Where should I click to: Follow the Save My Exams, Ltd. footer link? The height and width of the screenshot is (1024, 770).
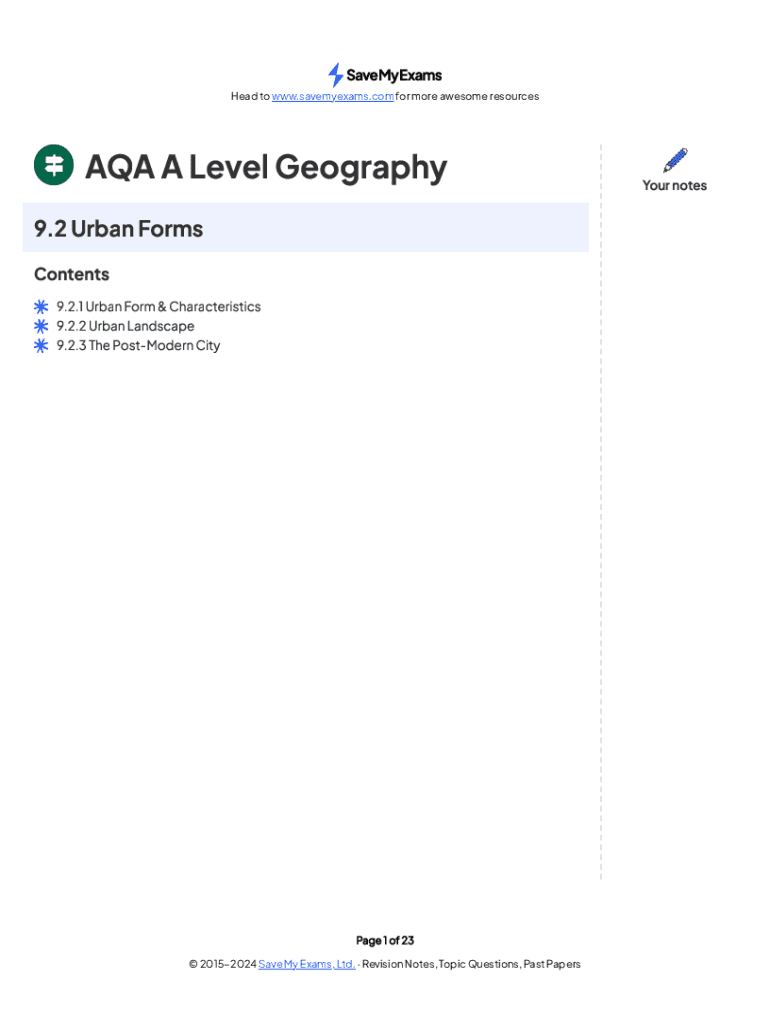pos(306,965)
